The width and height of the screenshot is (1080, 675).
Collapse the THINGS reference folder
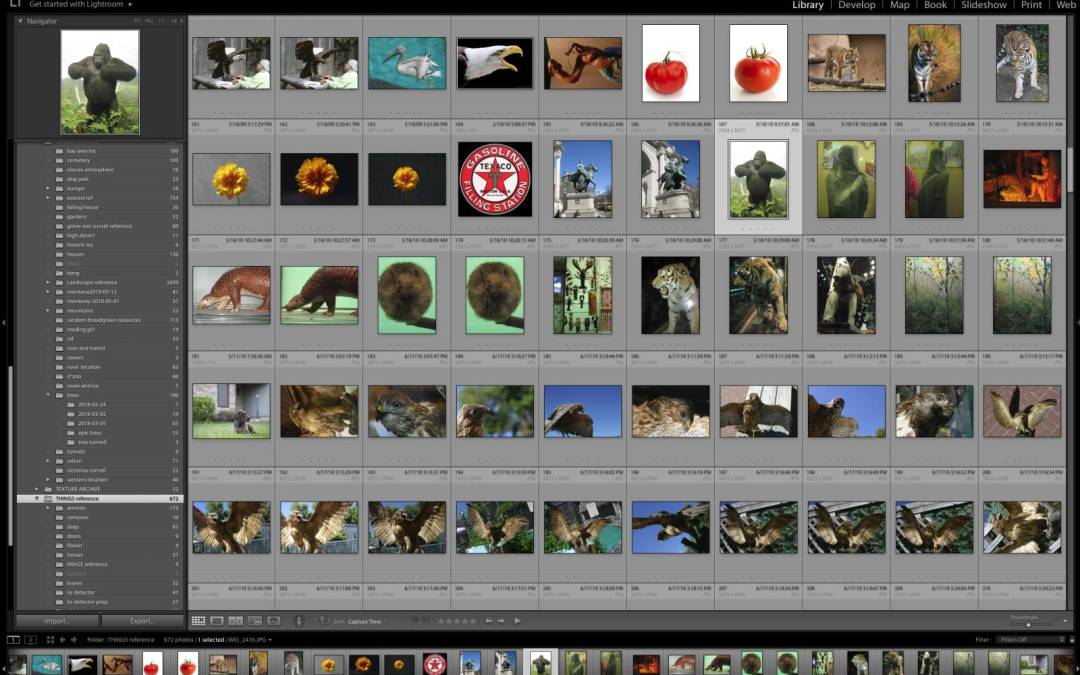[37, 498]
